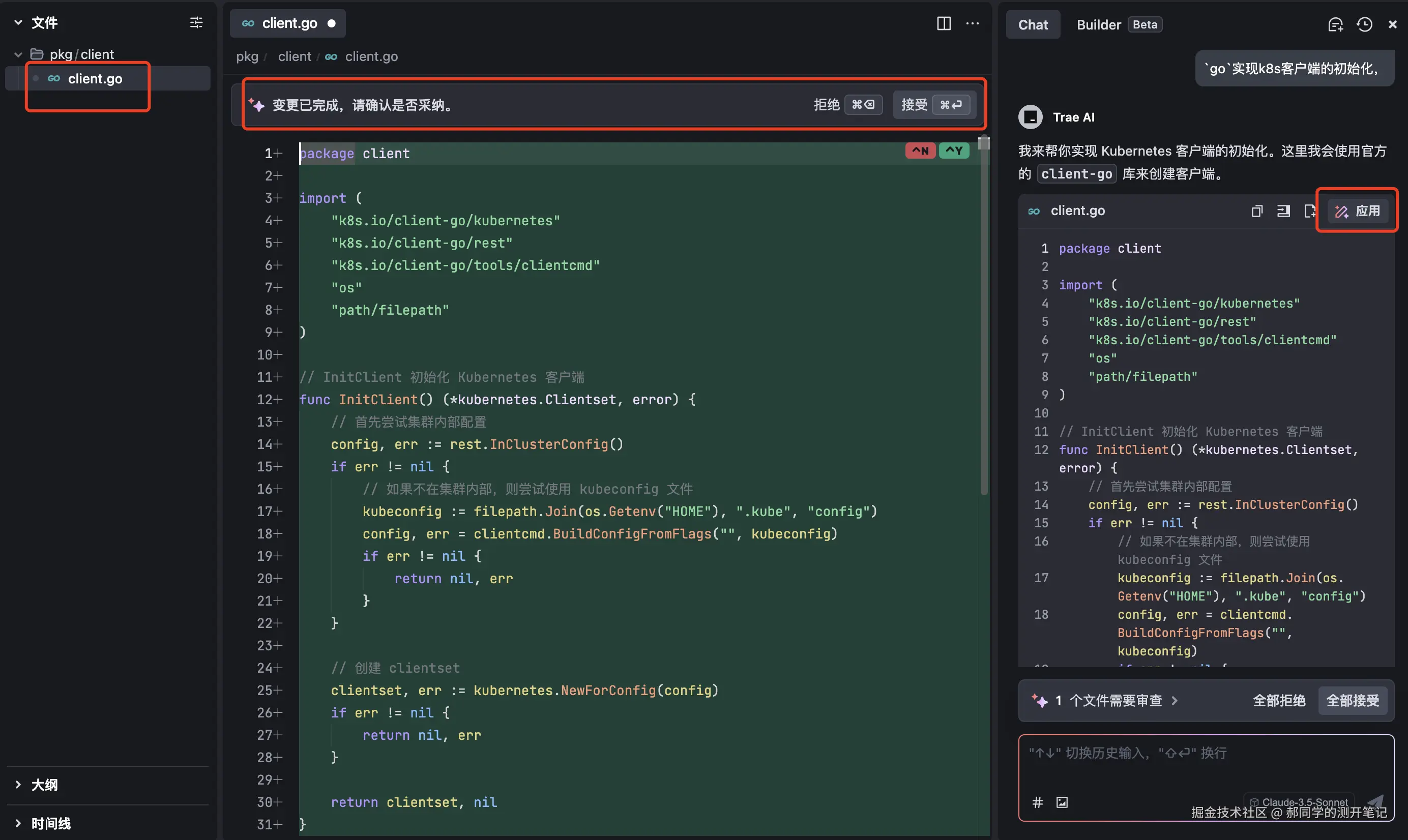The image size is (1408, 840).
Task: Click the # context reference icon
Action: 1037,801
